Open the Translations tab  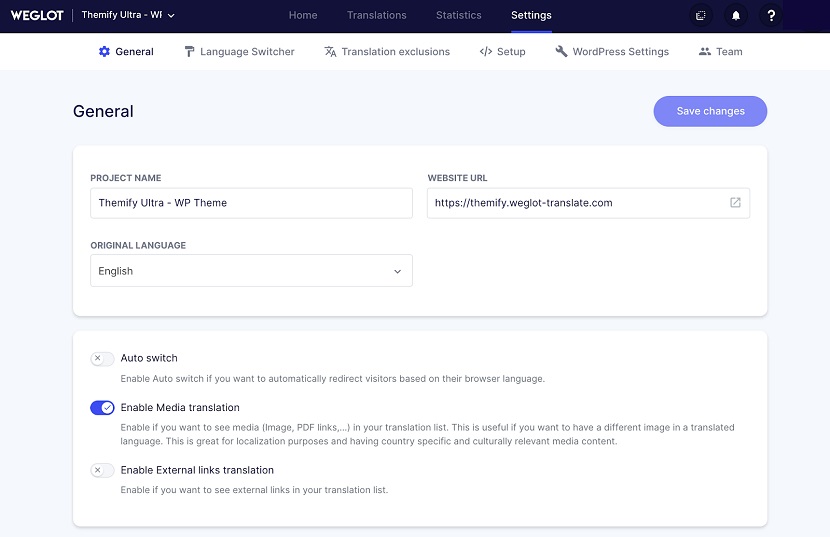376,15
